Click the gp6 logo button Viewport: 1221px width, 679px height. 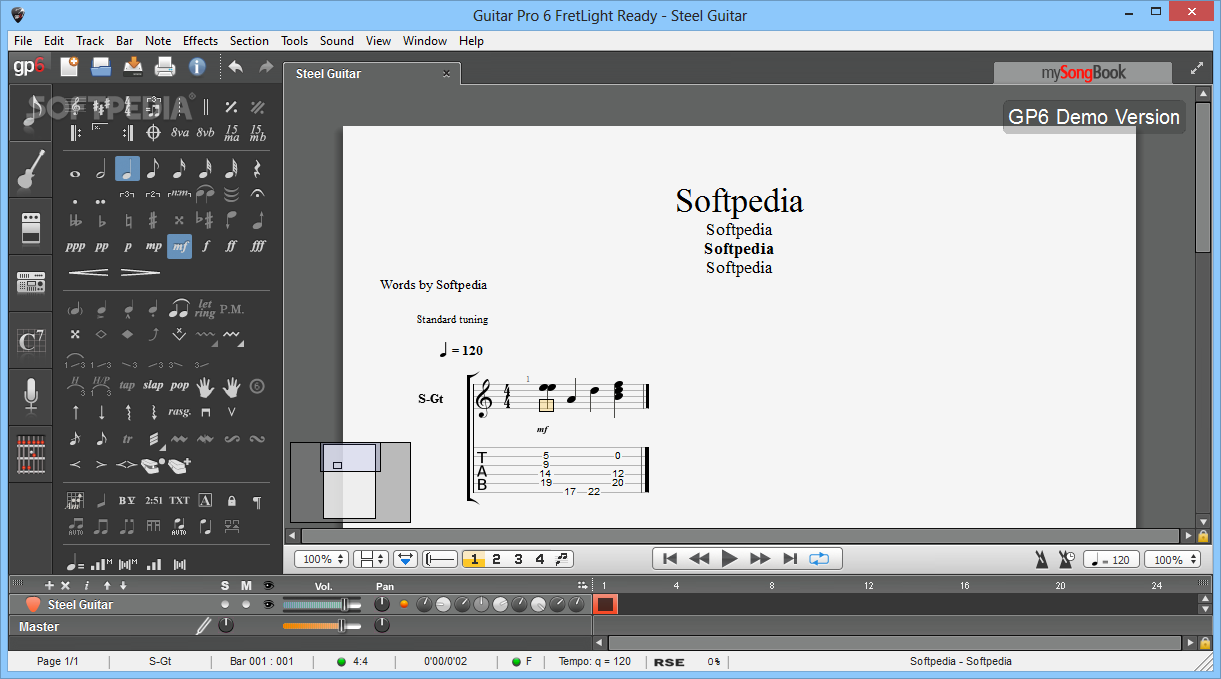tap(29, 67)
